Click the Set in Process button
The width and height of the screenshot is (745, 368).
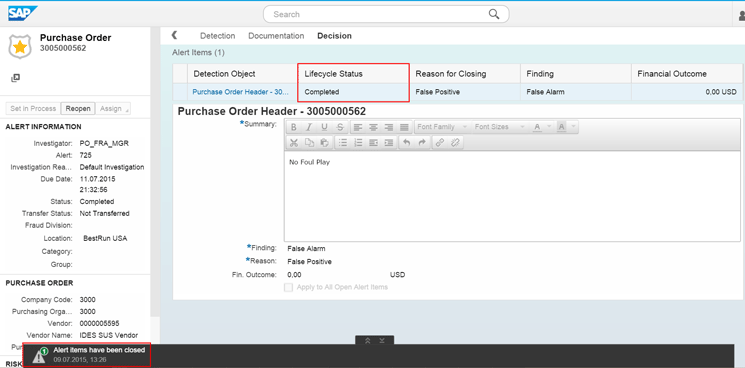(x=33, y=109)
